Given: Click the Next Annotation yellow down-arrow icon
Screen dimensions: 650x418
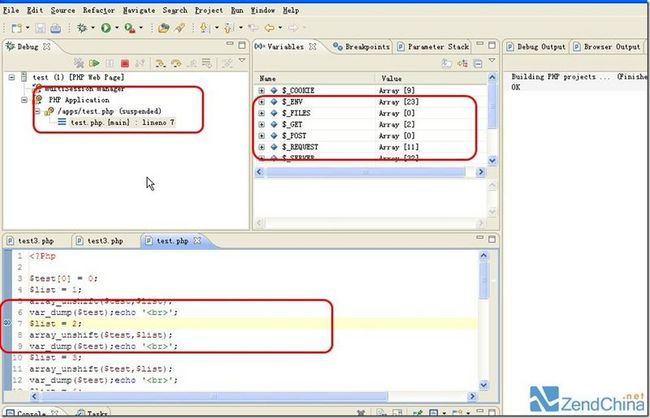Looking at the screenshot, I should click(204, 28).
